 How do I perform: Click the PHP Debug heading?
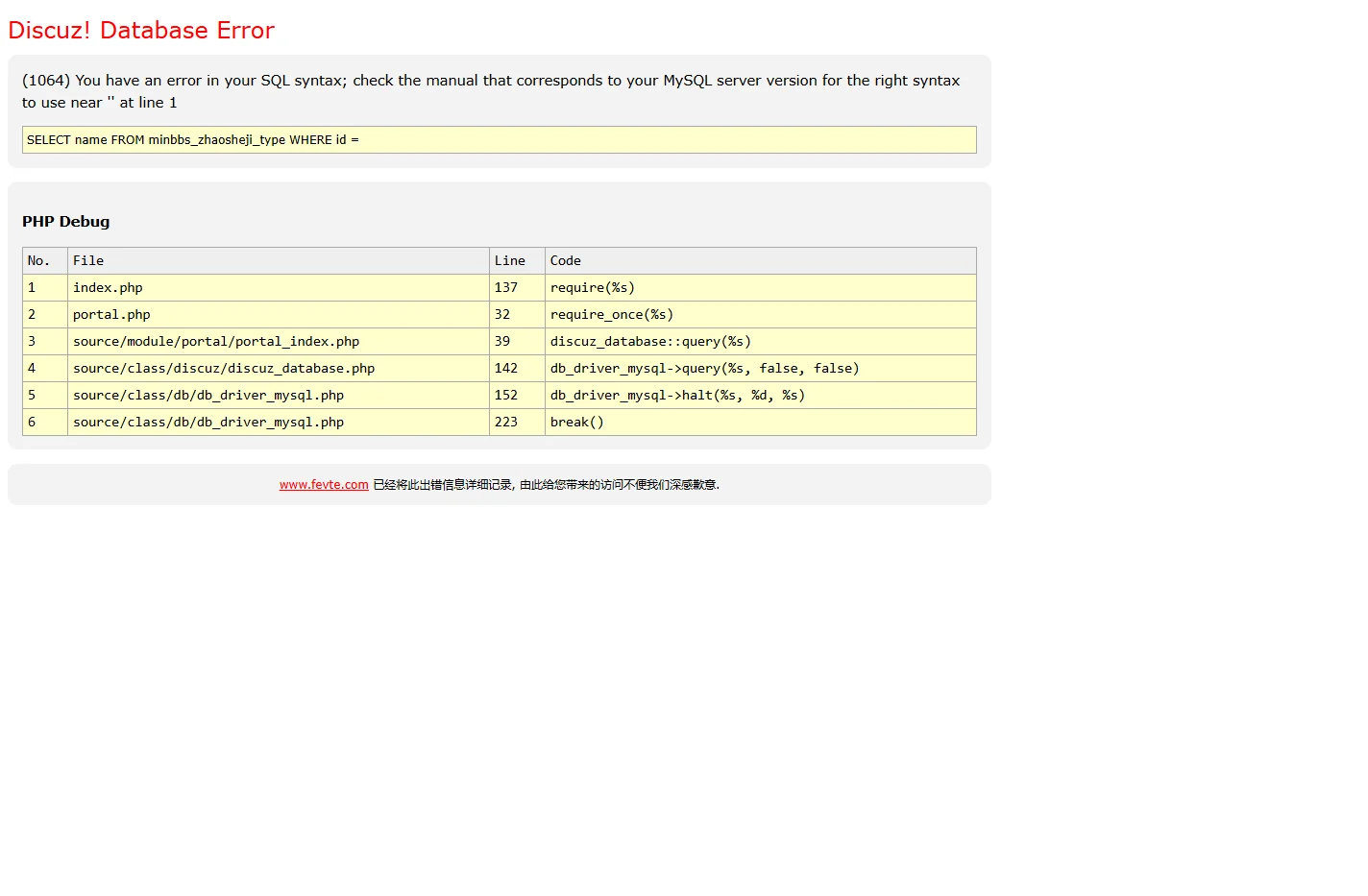tap(66, 222)
